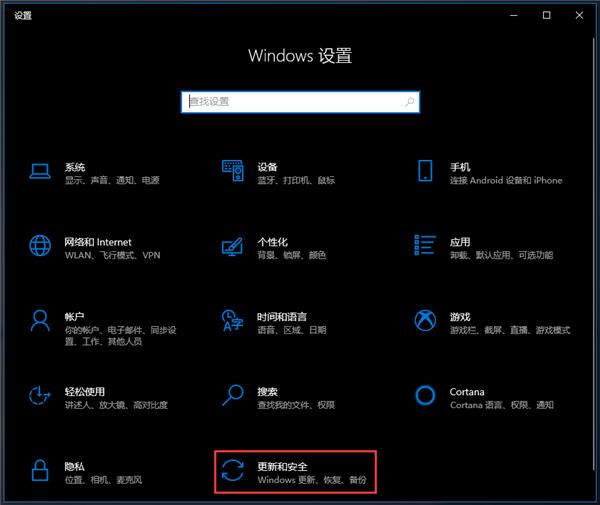
Task: Open the 手机 phone icon
Action: 425,171
